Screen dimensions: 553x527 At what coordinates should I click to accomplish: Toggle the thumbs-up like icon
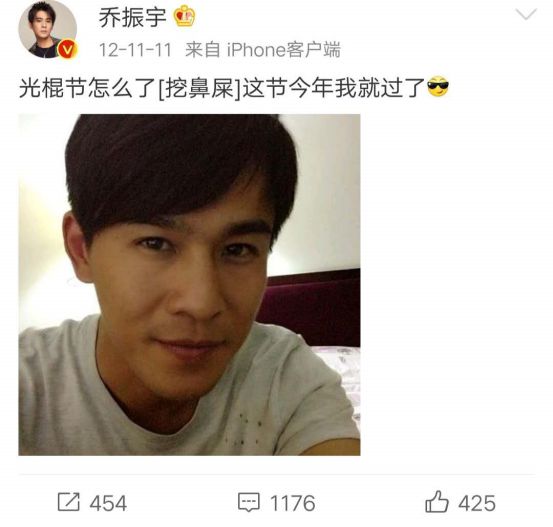click(437, 502)
